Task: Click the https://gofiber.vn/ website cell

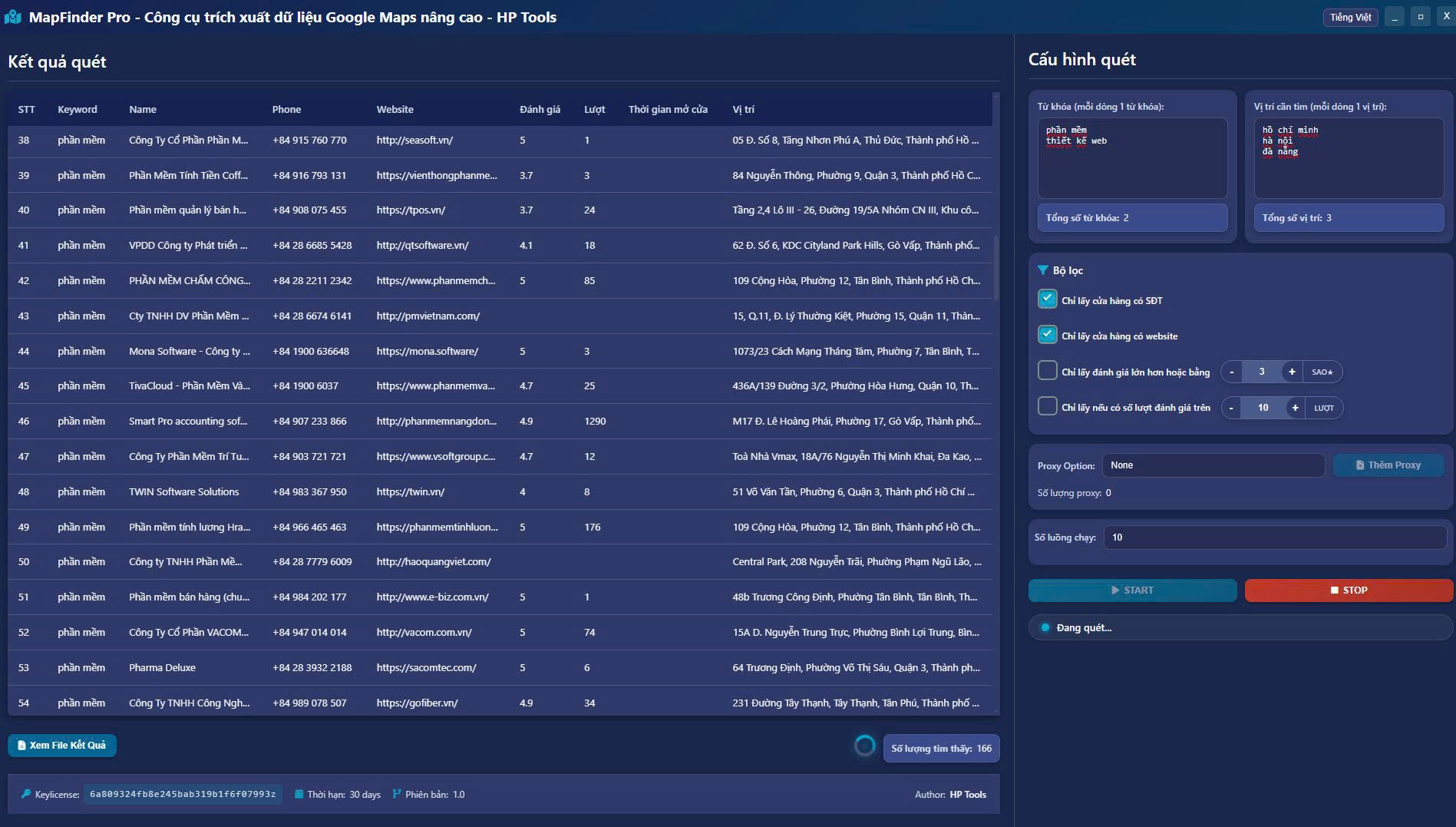Action: pyautogui.click(x=417, y=703)
